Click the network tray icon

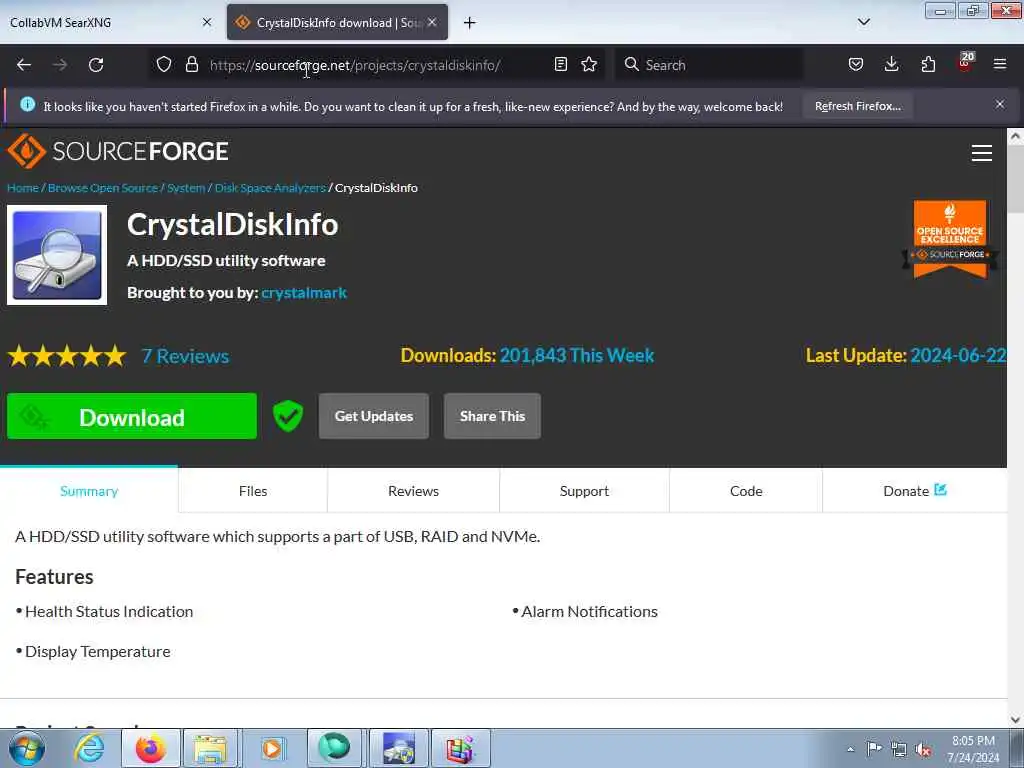pos(899,749)
